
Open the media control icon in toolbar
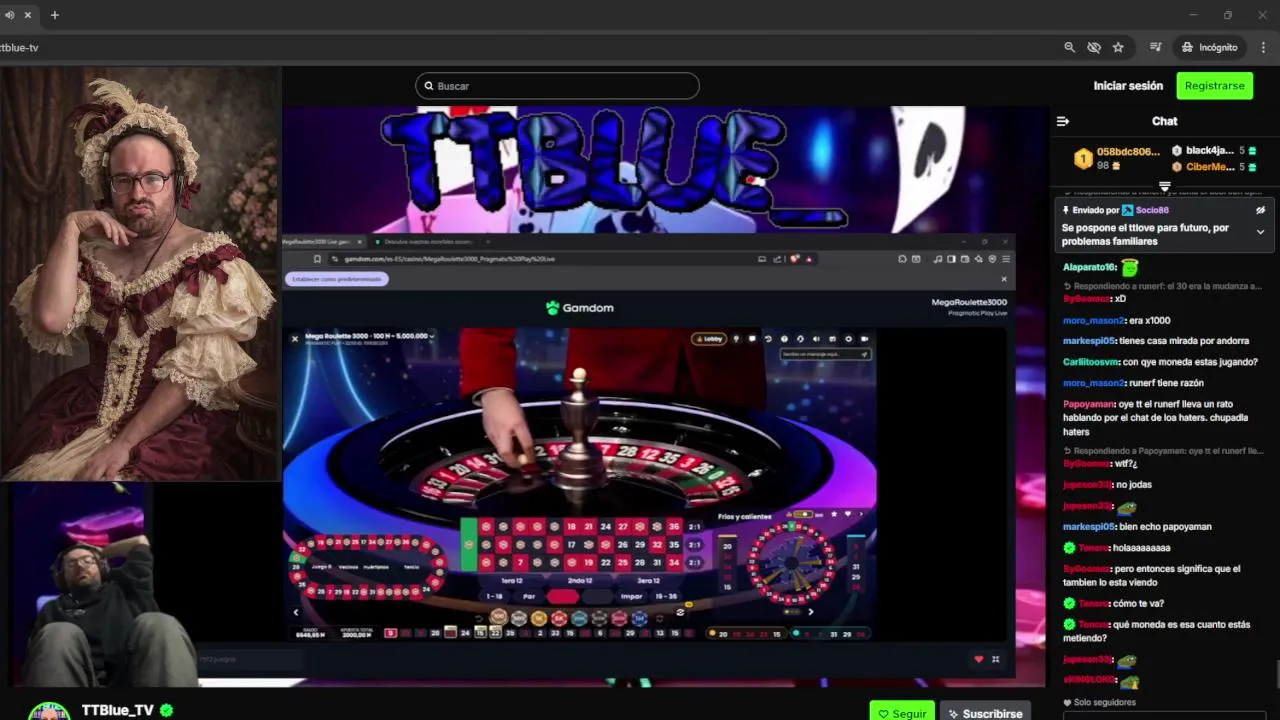[1155, 47]
